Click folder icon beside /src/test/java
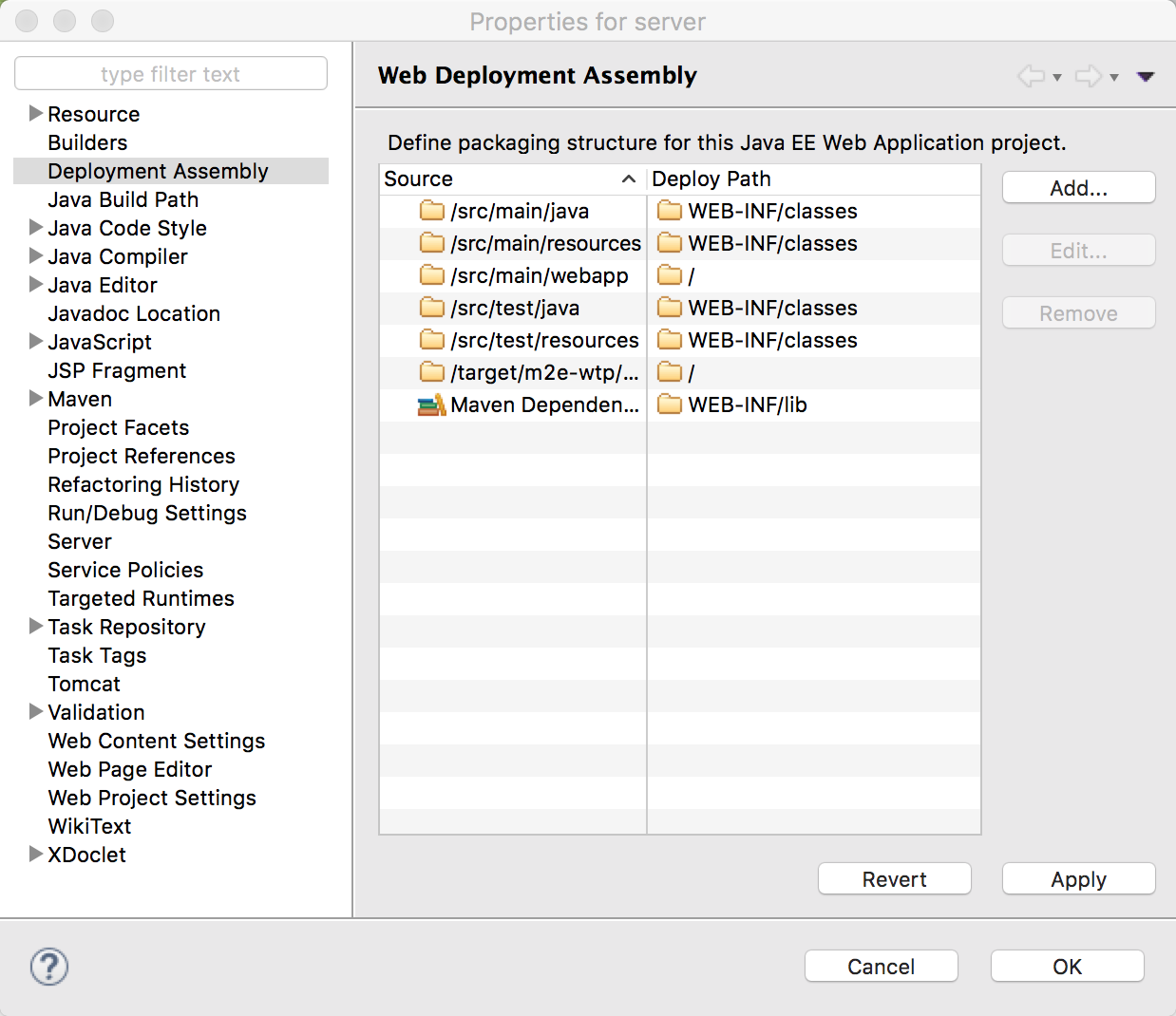Viewport: 1176px width, 1016px height. click(x=432, y=308)
